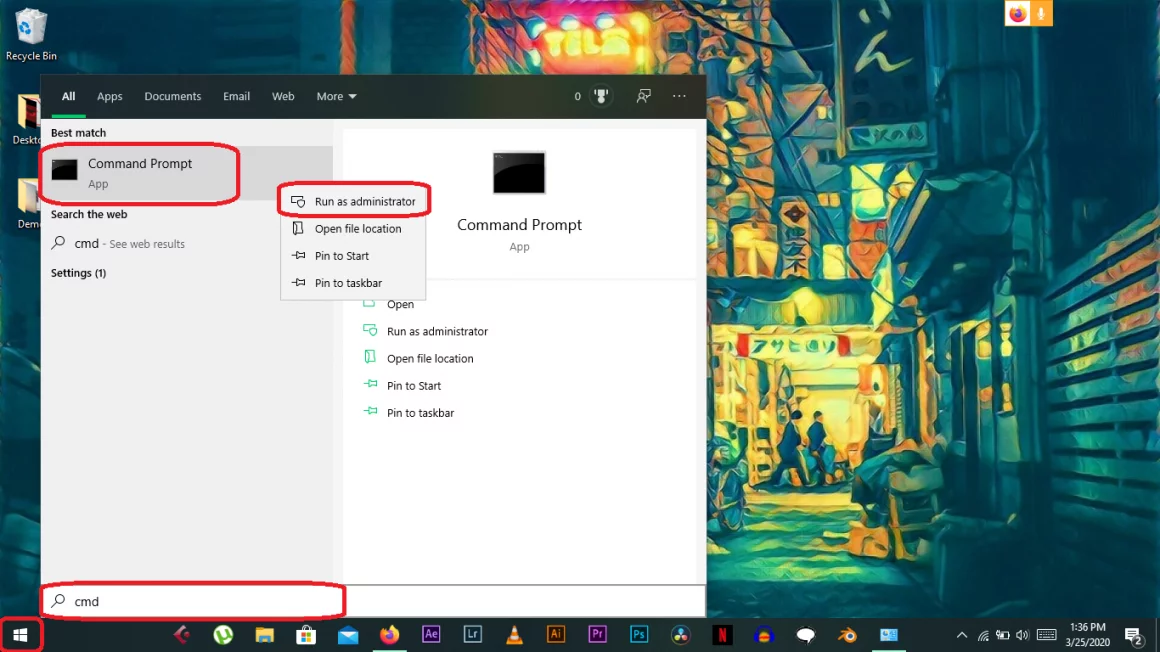Open Microsoft Store taskbar icon

point(306,635)
